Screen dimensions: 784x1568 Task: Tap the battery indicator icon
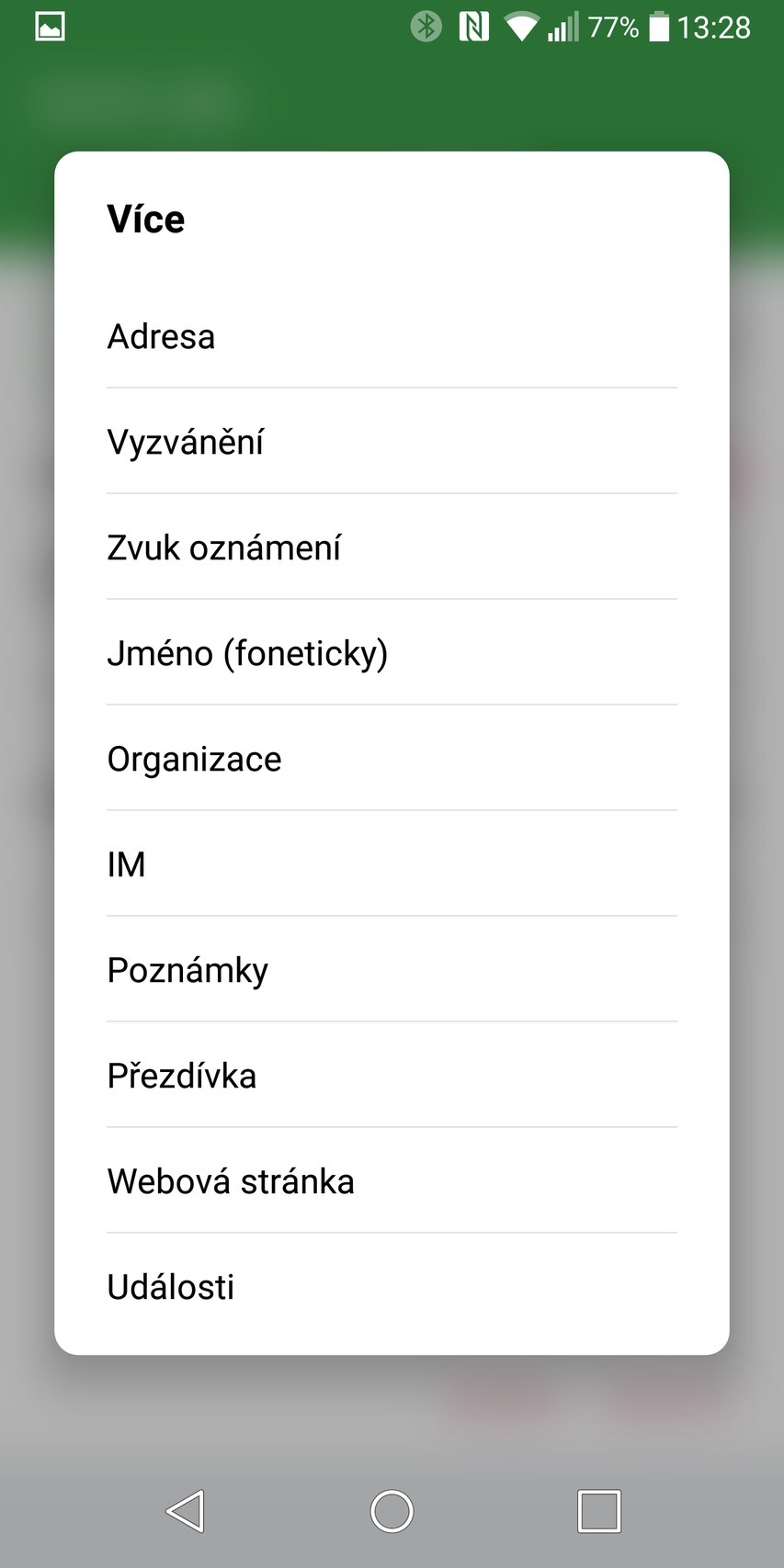[x=659, y=28]
